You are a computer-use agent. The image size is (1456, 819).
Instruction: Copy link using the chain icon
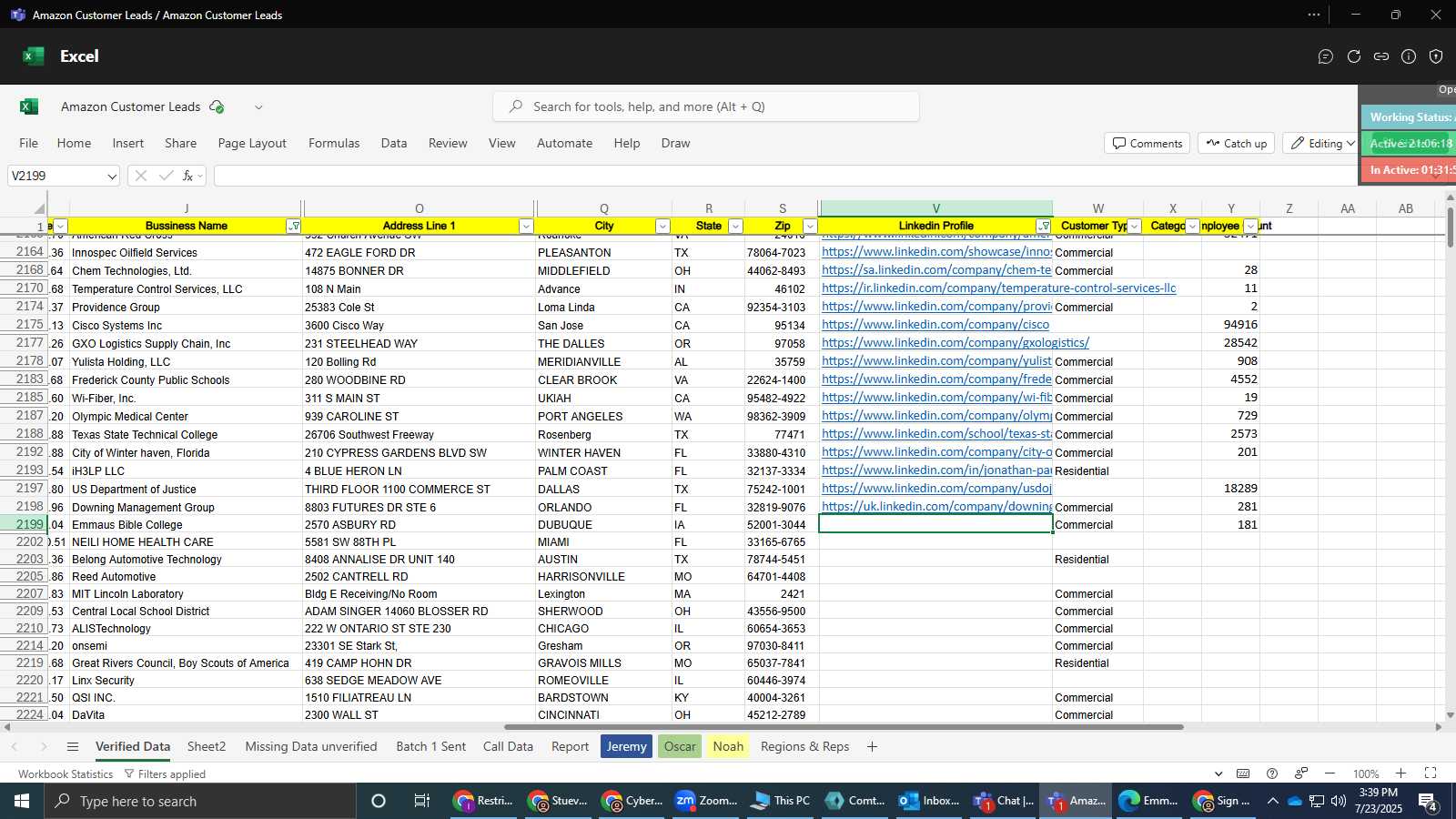(1381, 56)
